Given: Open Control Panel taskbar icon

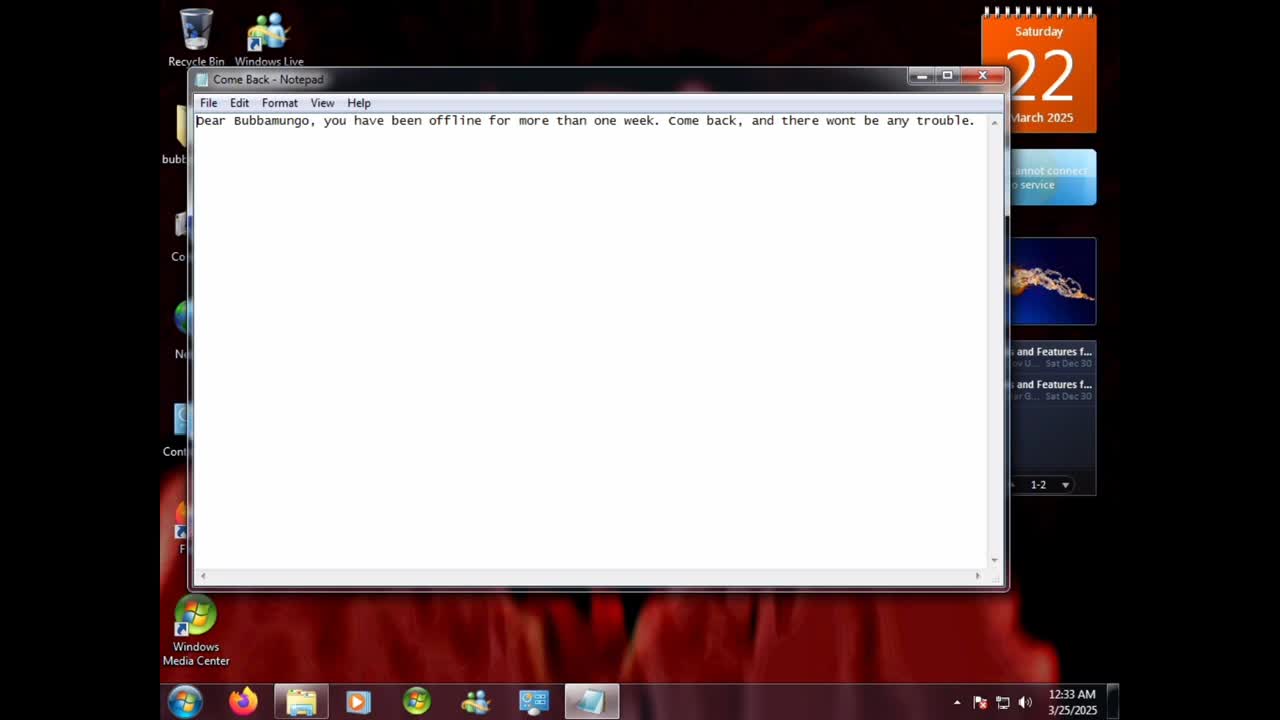Looking at the screenshot, I should pos(533,702).
